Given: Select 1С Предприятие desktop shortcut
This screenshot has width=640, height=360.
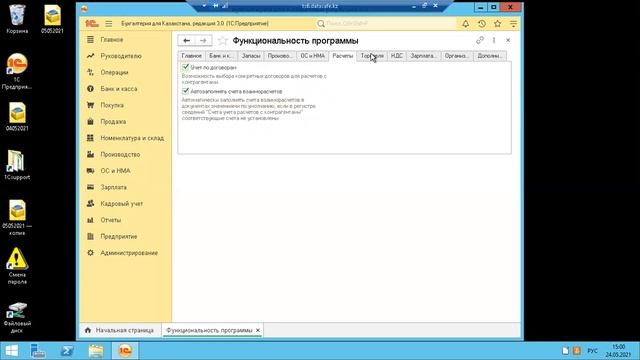Looking at the screenshot, I should (17, 71).
